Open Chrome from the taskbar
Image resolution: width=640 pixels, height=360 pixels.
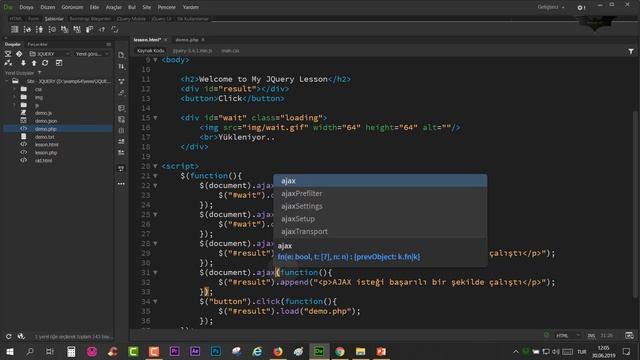pyautogui.click(x=340, y=351)
